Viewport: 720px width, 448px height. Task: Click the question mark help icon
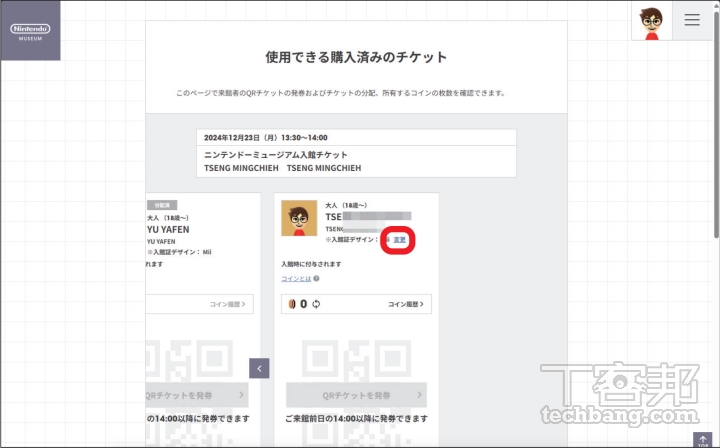(316, 278)
